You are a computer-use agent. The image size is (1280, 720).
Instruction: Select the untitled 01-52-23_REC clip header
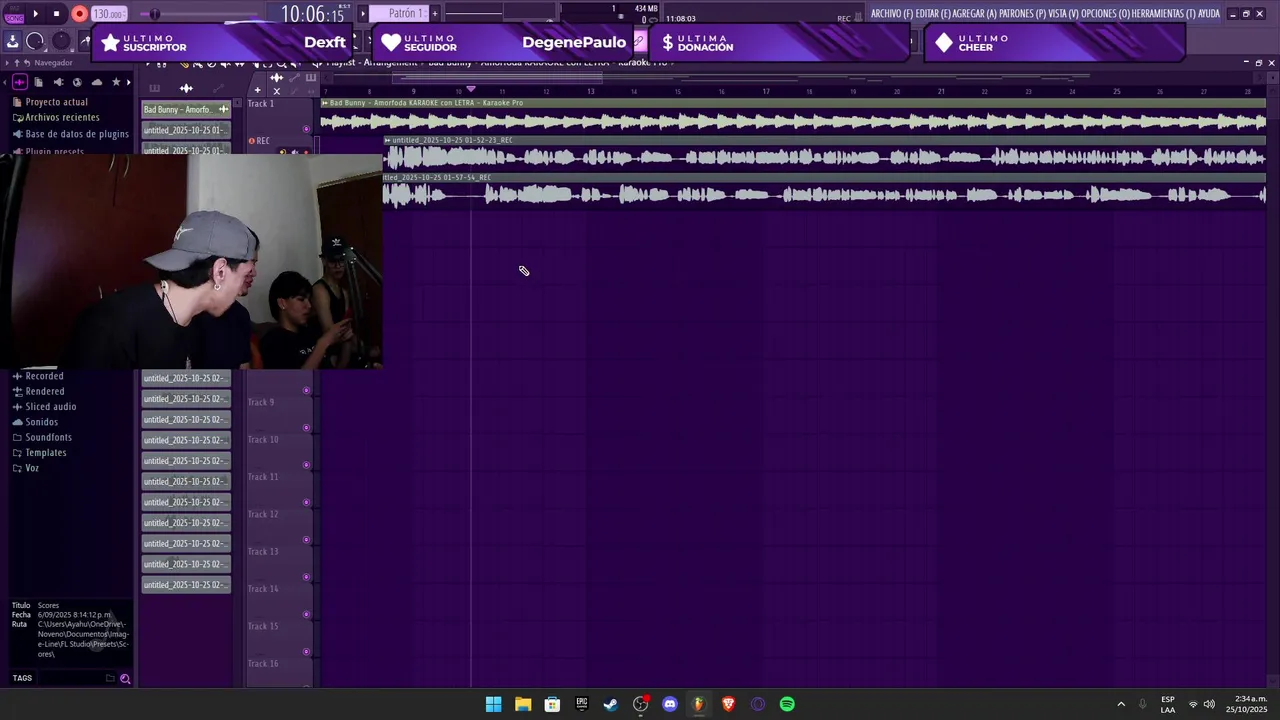(x=825, y=140)
